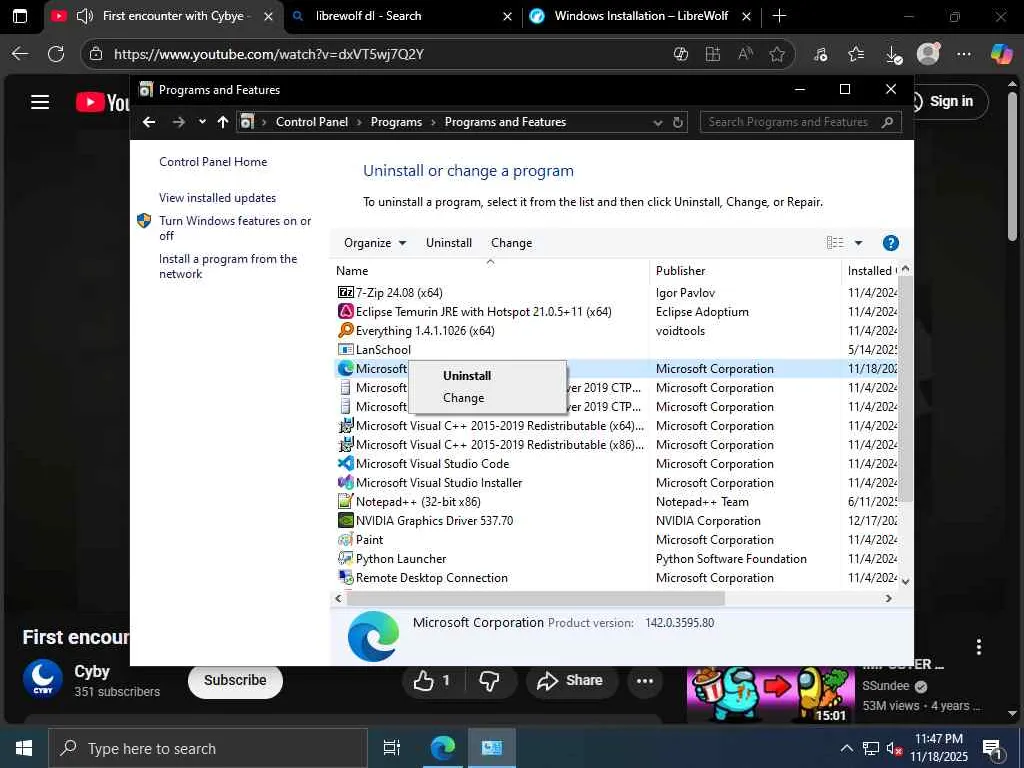
Task: Click the NVIDIA Graphics Driver icon
Action: point(345,520)
